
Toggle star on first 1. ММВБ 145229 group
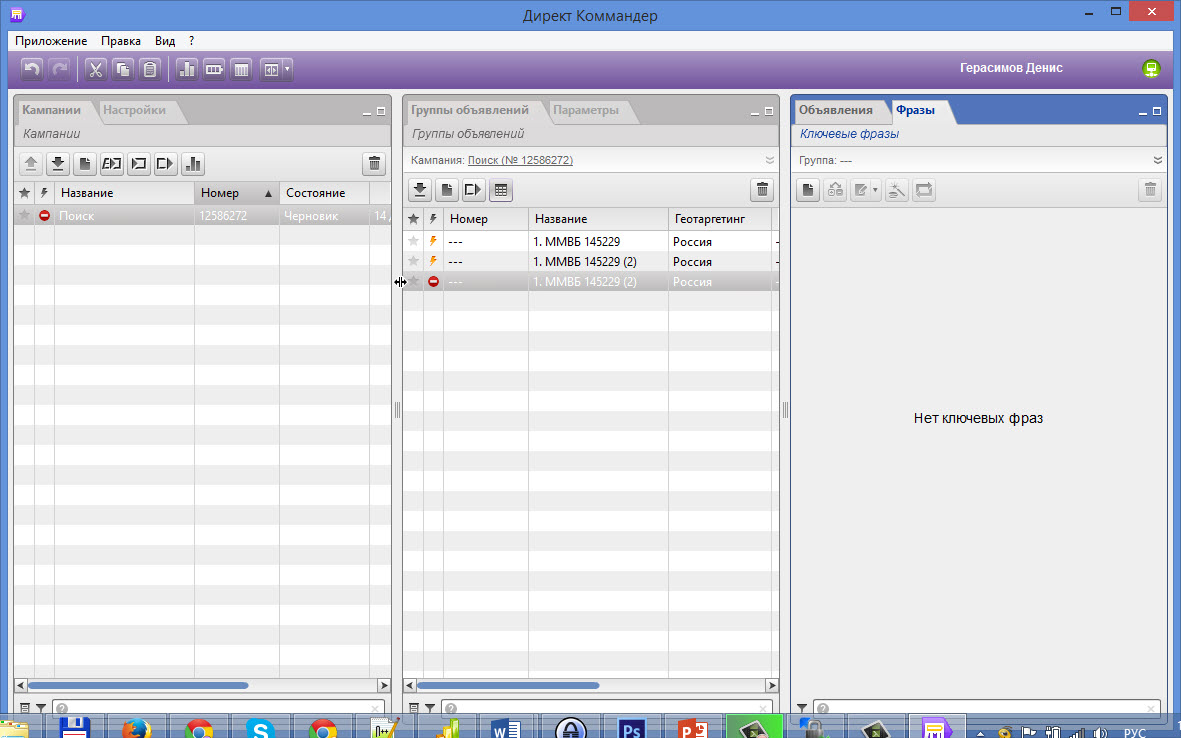(413, 241)
